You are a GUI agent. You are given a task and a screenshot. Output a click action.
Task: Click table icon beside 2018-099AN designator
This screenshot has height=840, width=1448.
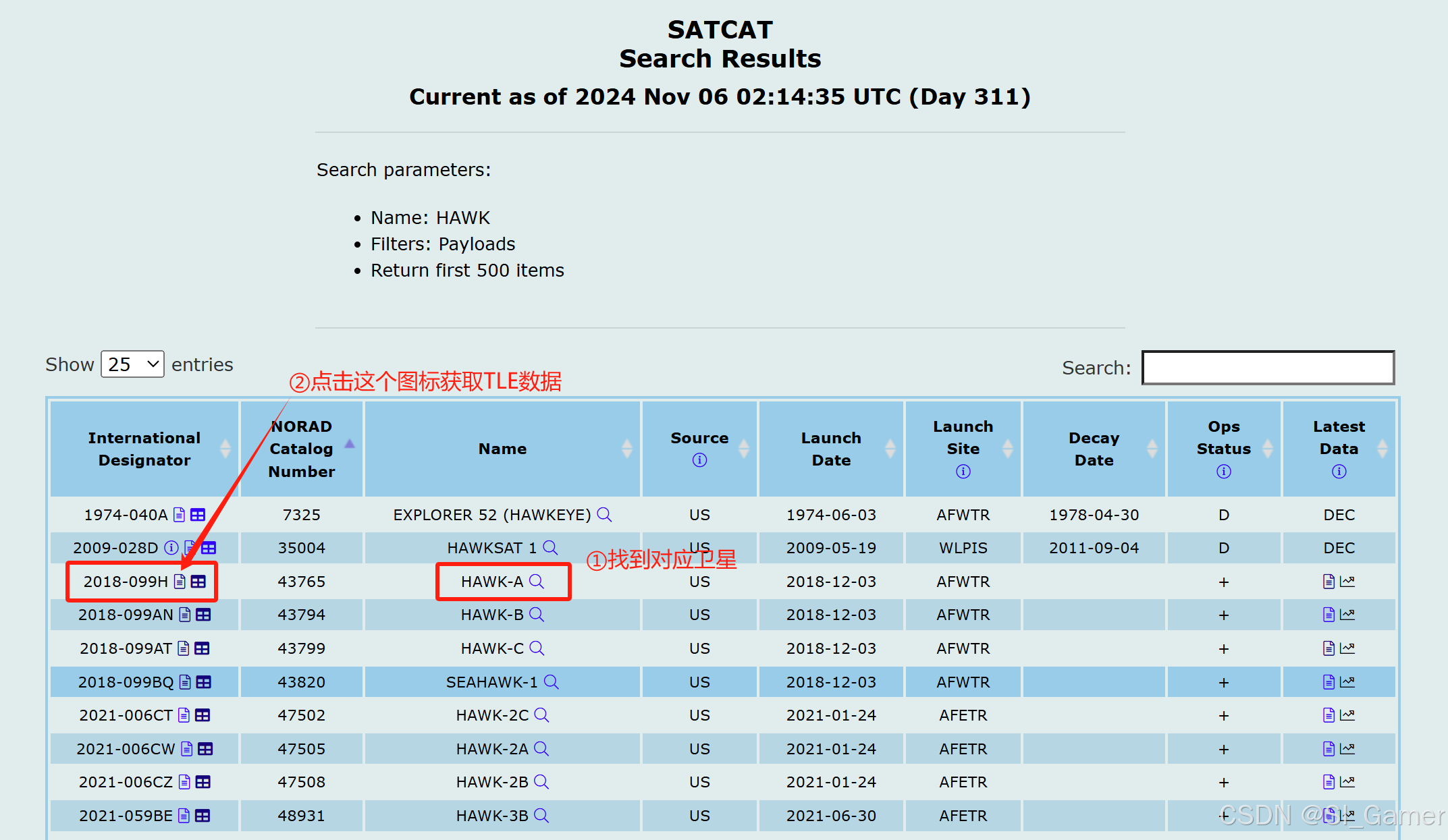(203, 615)
